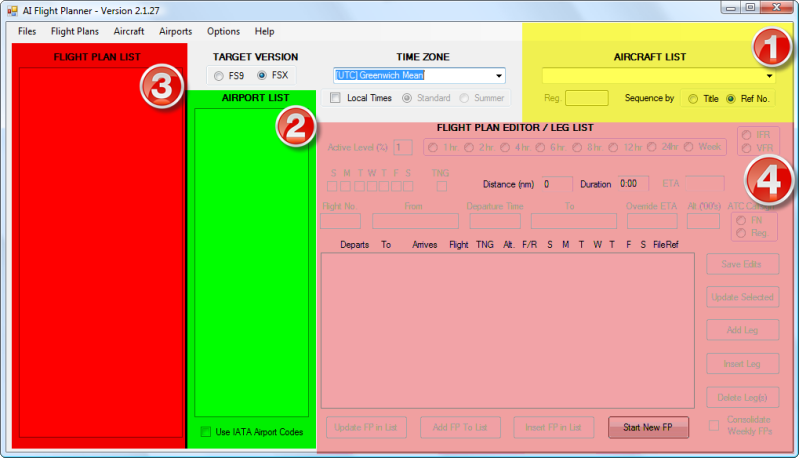Click the Reg. input field
This screenshot has height=458, width=799.
587,98
